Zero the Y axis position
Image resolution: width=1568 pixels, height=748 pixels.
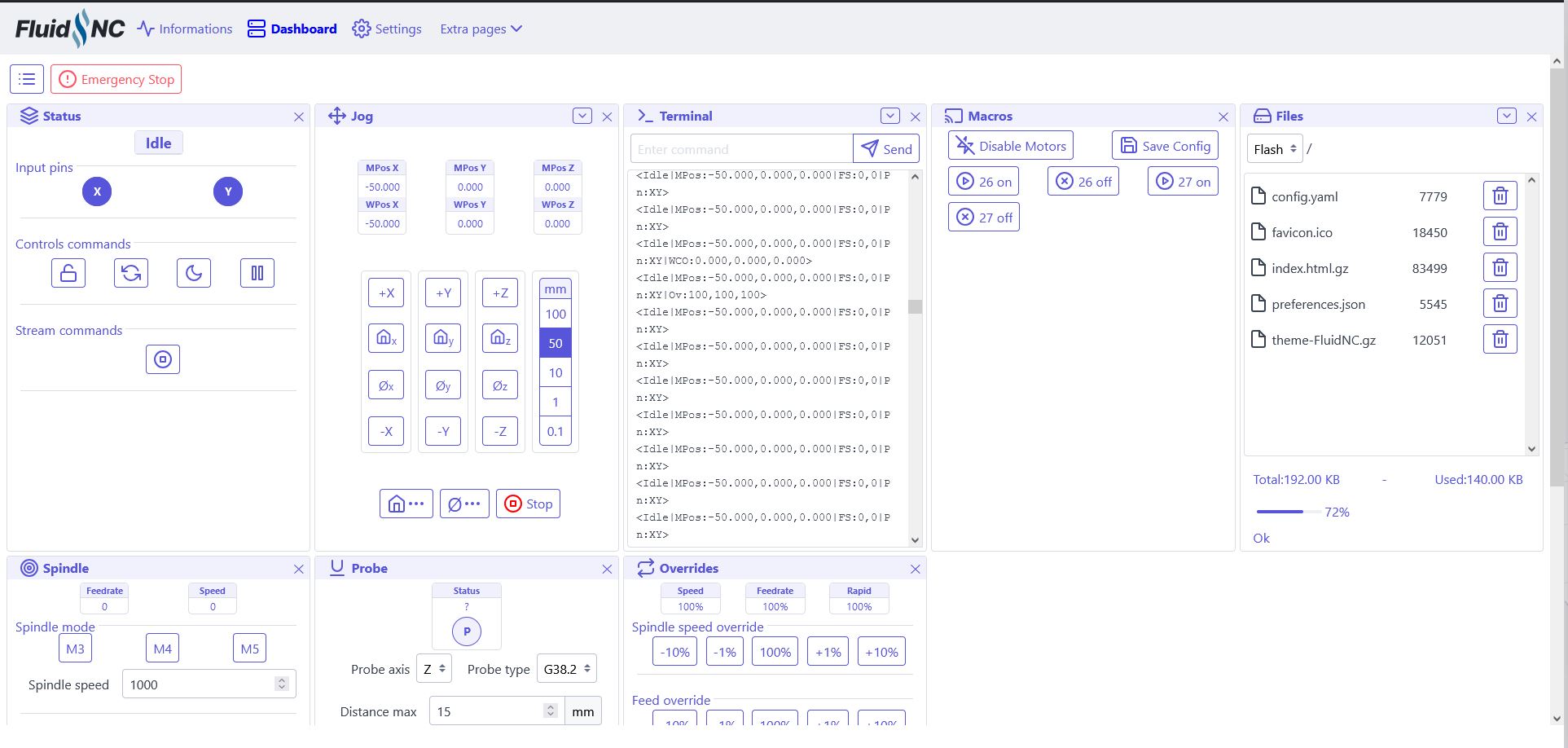point(443,385)
